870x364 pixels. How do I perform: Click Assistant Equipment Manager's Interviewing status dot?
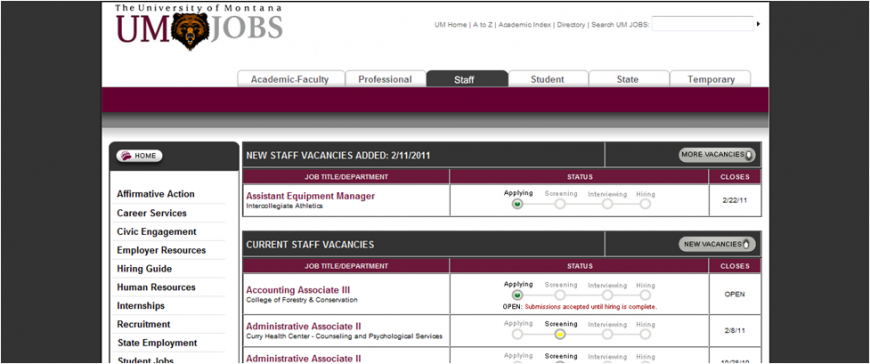tap(608, 204)
